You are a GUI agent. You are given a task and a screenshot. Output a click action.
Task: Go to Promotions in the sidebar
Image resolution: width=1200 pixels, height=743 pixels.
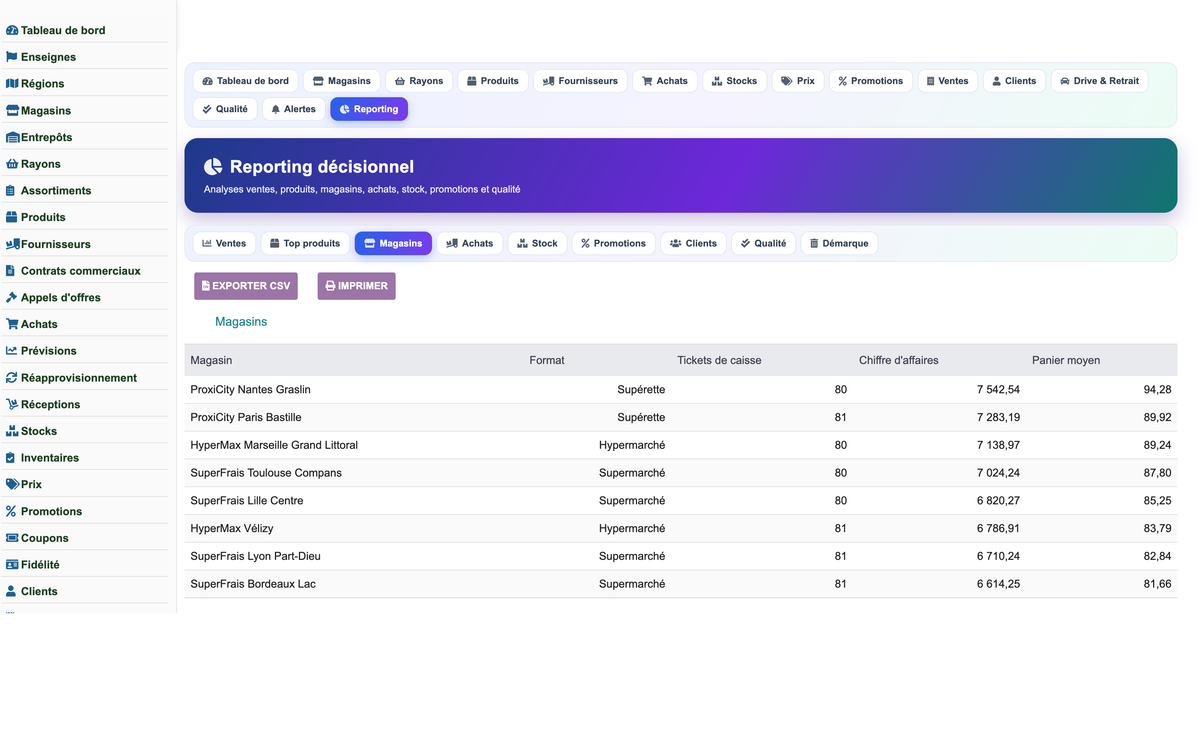point(86,511)
